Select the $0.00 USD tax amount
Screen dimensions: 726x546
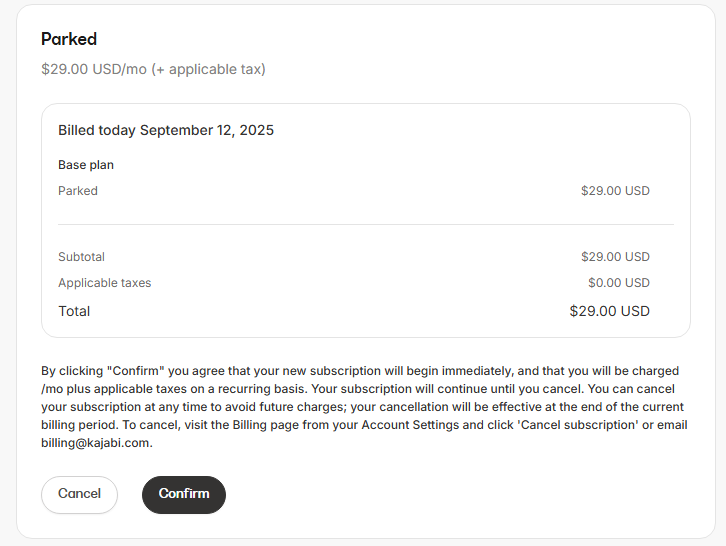[x=619, y=283]
